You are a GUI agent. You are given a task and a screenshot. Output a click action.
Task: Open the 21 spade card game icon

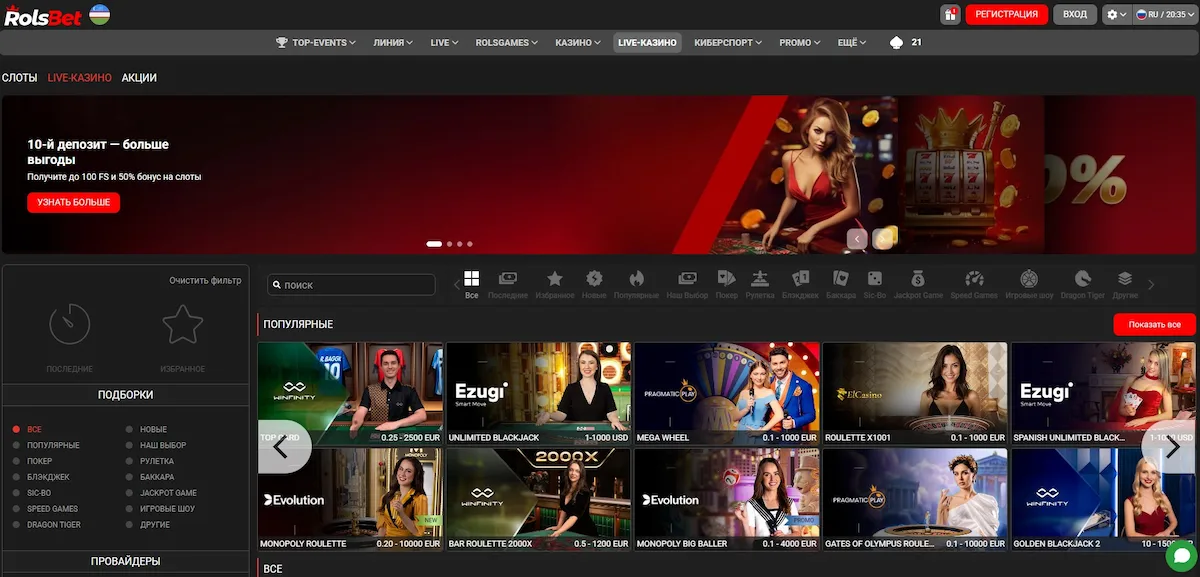point(905,43)
